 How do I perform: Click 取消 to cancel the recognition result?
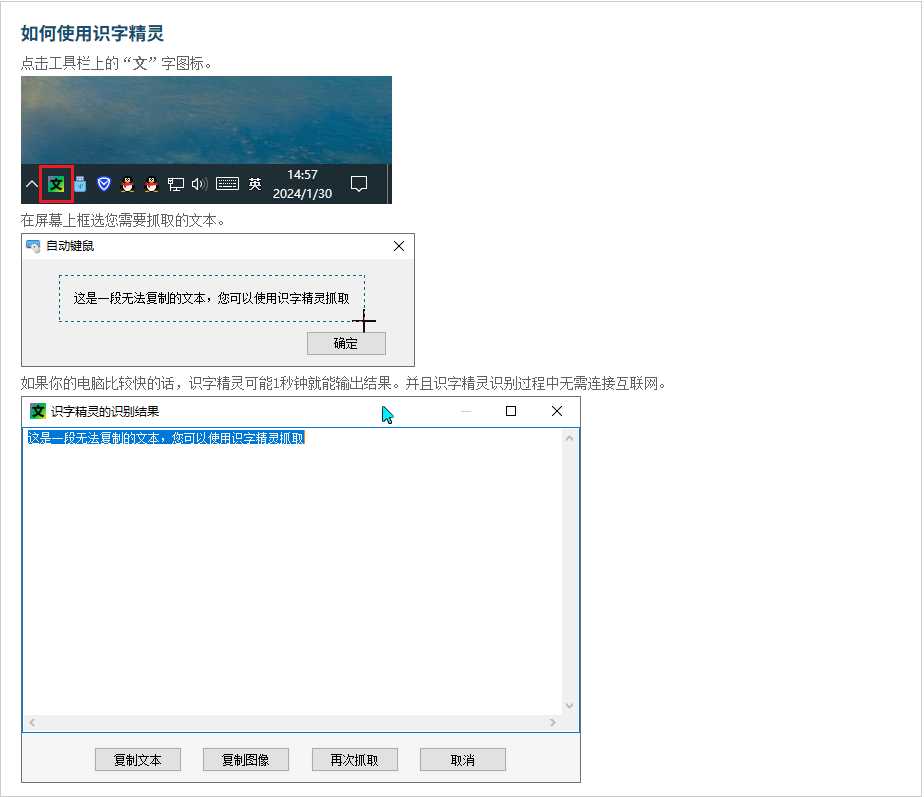[462, 759]
